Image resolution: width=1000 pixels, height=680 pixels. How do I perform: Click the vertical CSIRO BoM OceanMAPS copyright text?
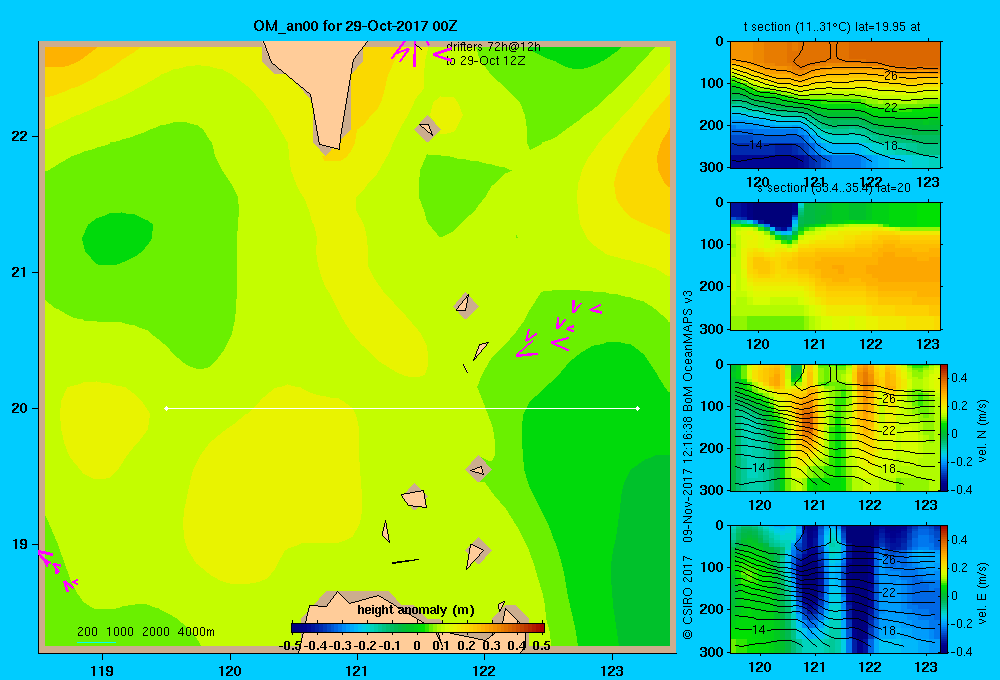point(688,464)
